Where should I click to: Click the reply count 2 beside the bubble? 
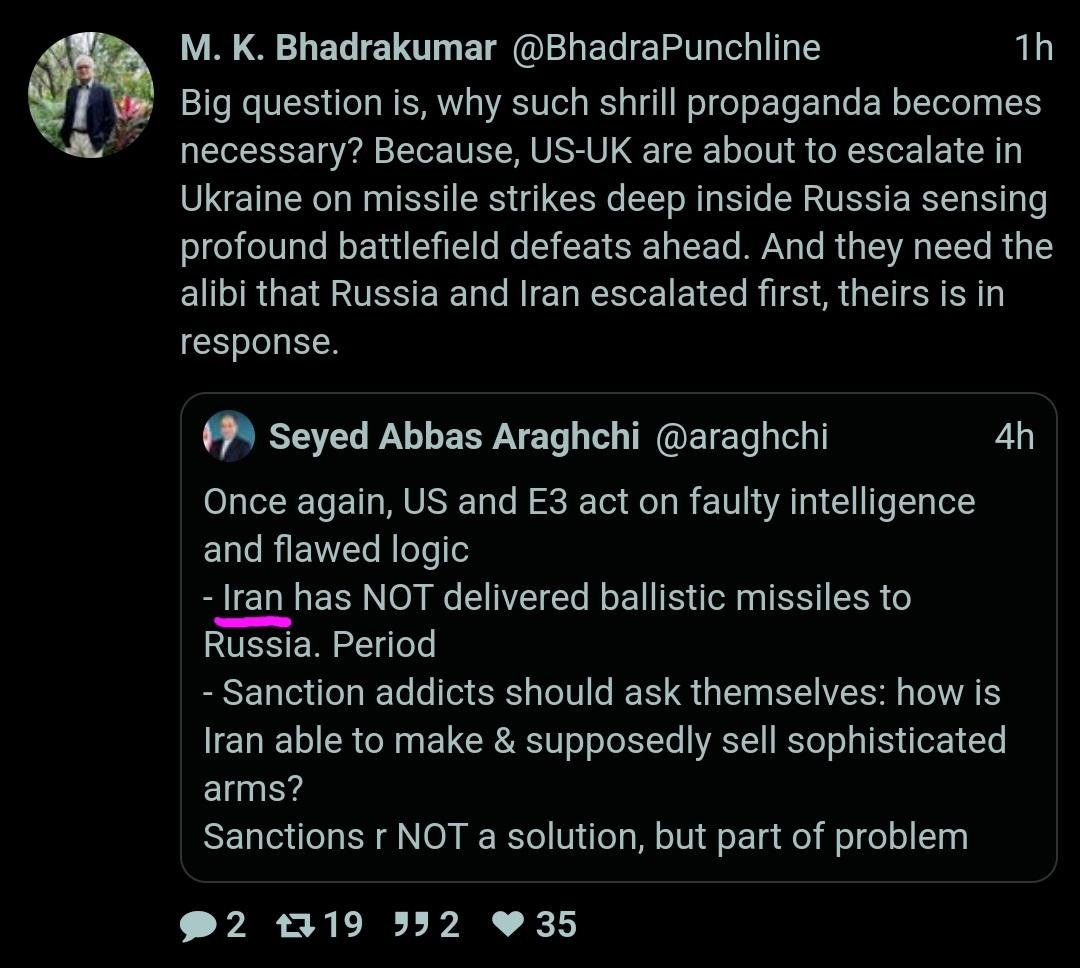[x=235, y=925]
